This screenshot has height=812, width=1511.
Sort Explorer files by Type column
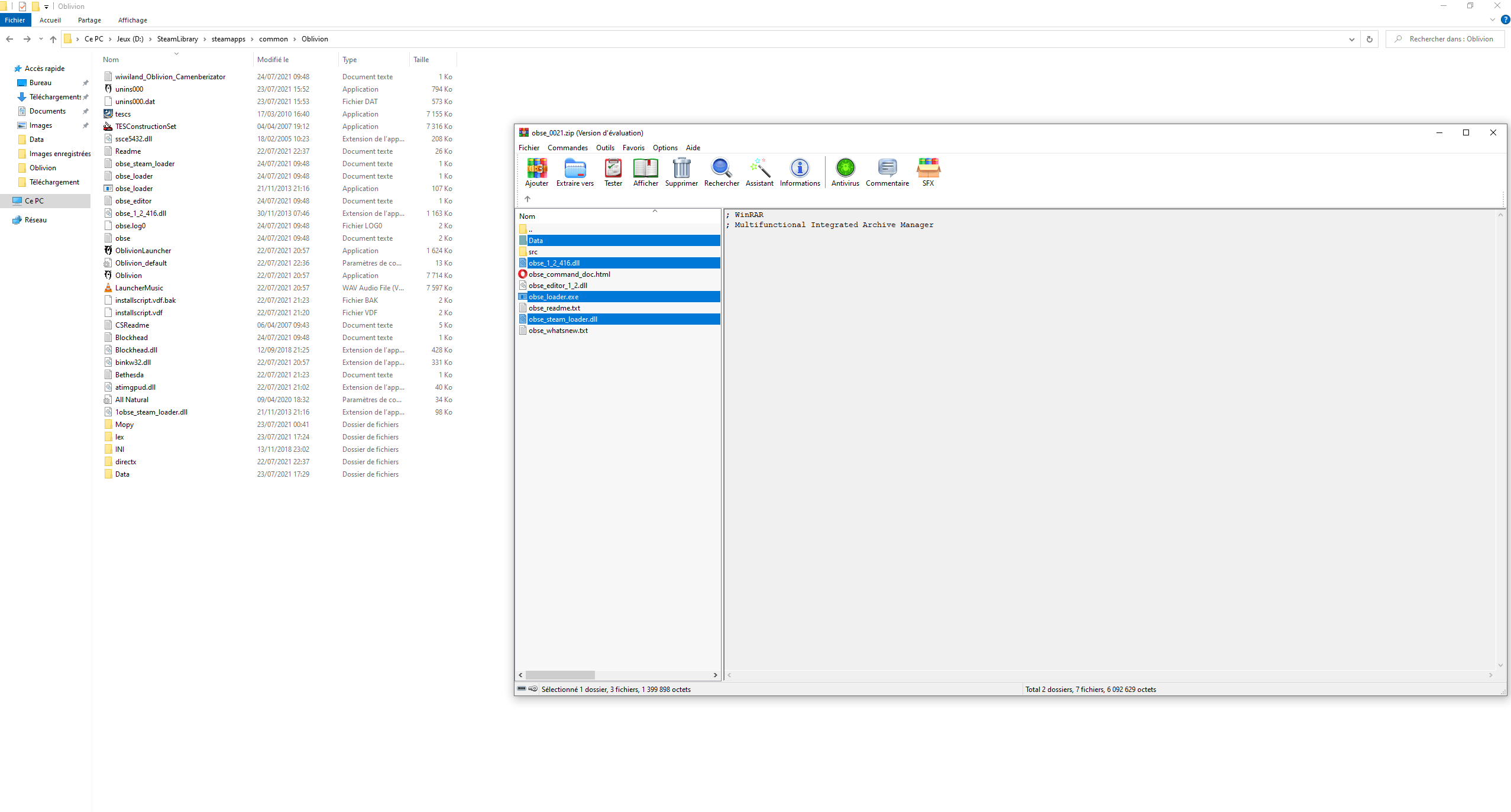[374, 60]
